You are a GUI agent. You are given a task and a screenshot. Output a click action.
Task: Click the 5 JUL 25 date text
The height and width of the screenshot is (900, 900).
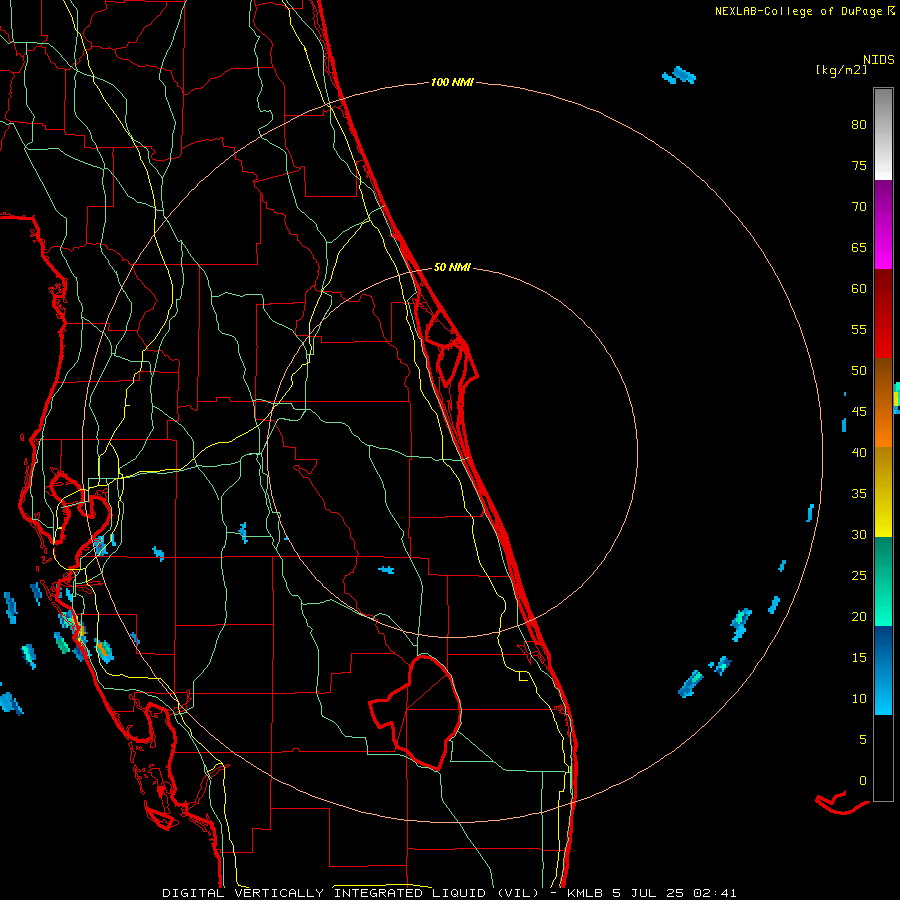pos(651,893)
